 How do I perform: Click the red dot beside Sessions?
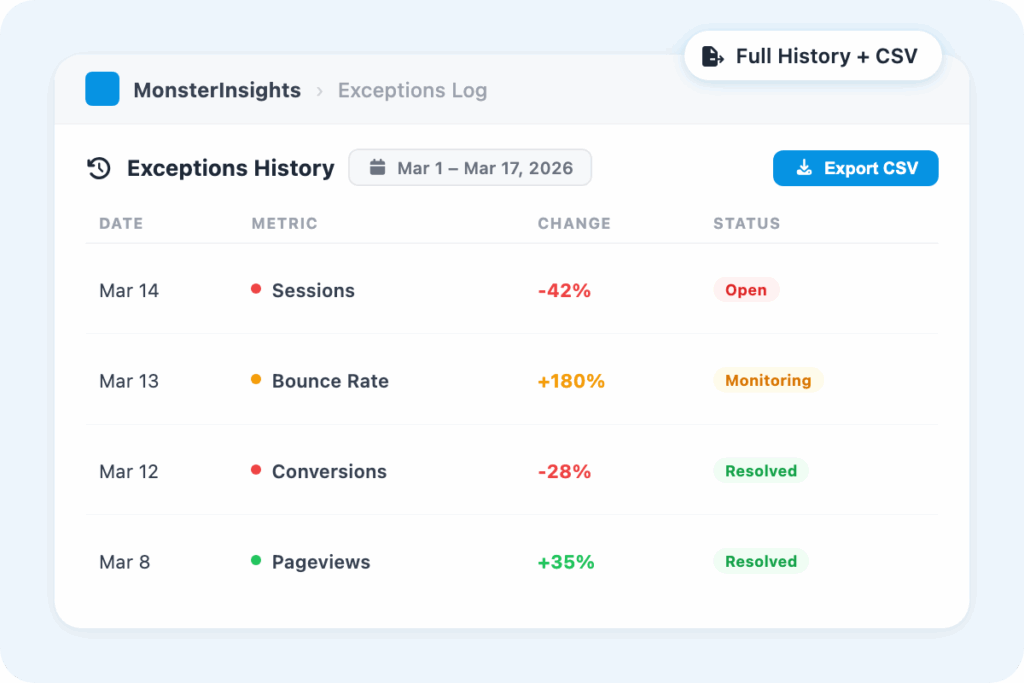point(256,289)
